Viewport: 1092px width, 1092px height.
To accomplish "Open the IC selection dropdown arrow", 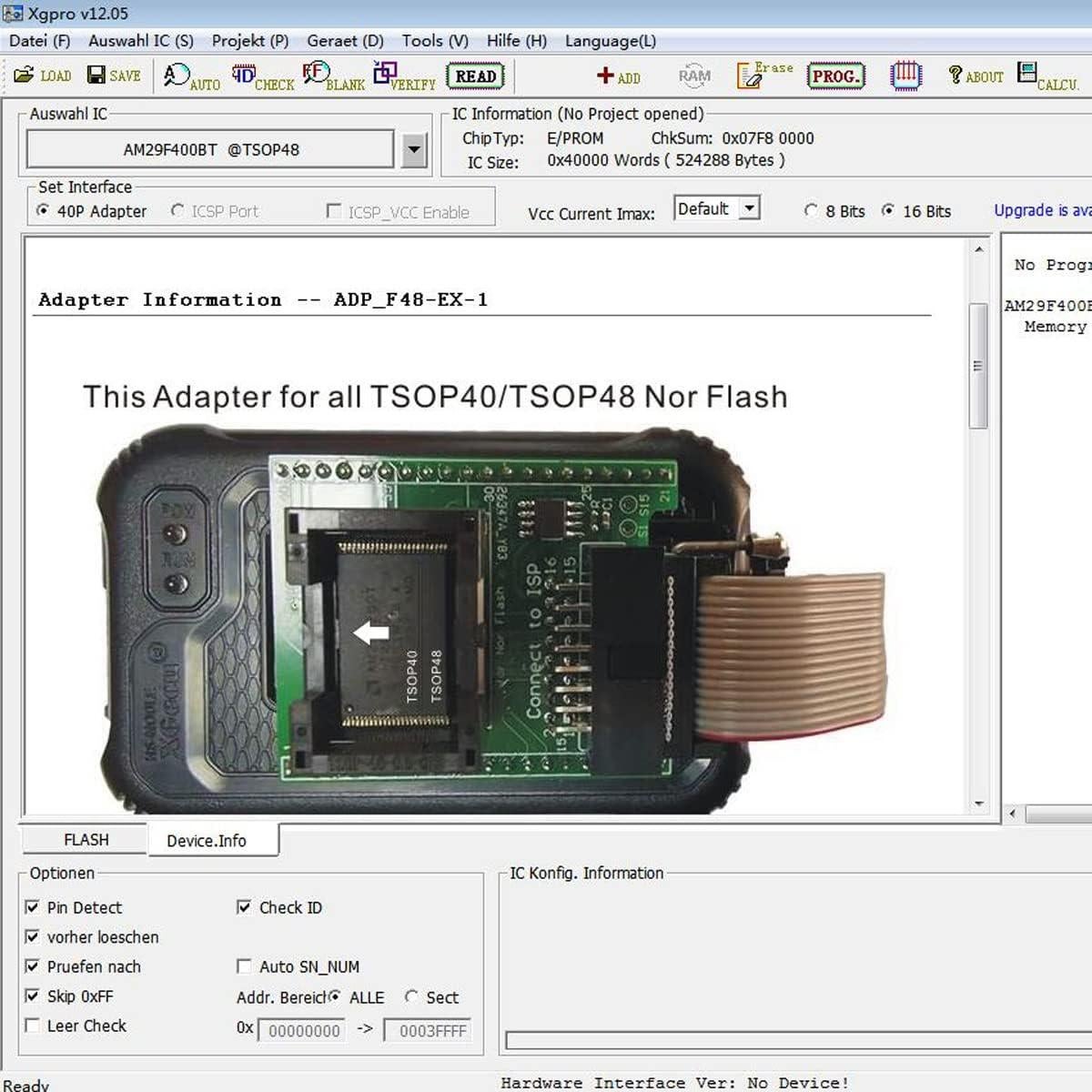I will pyautogui.click(x=415, y=149).
